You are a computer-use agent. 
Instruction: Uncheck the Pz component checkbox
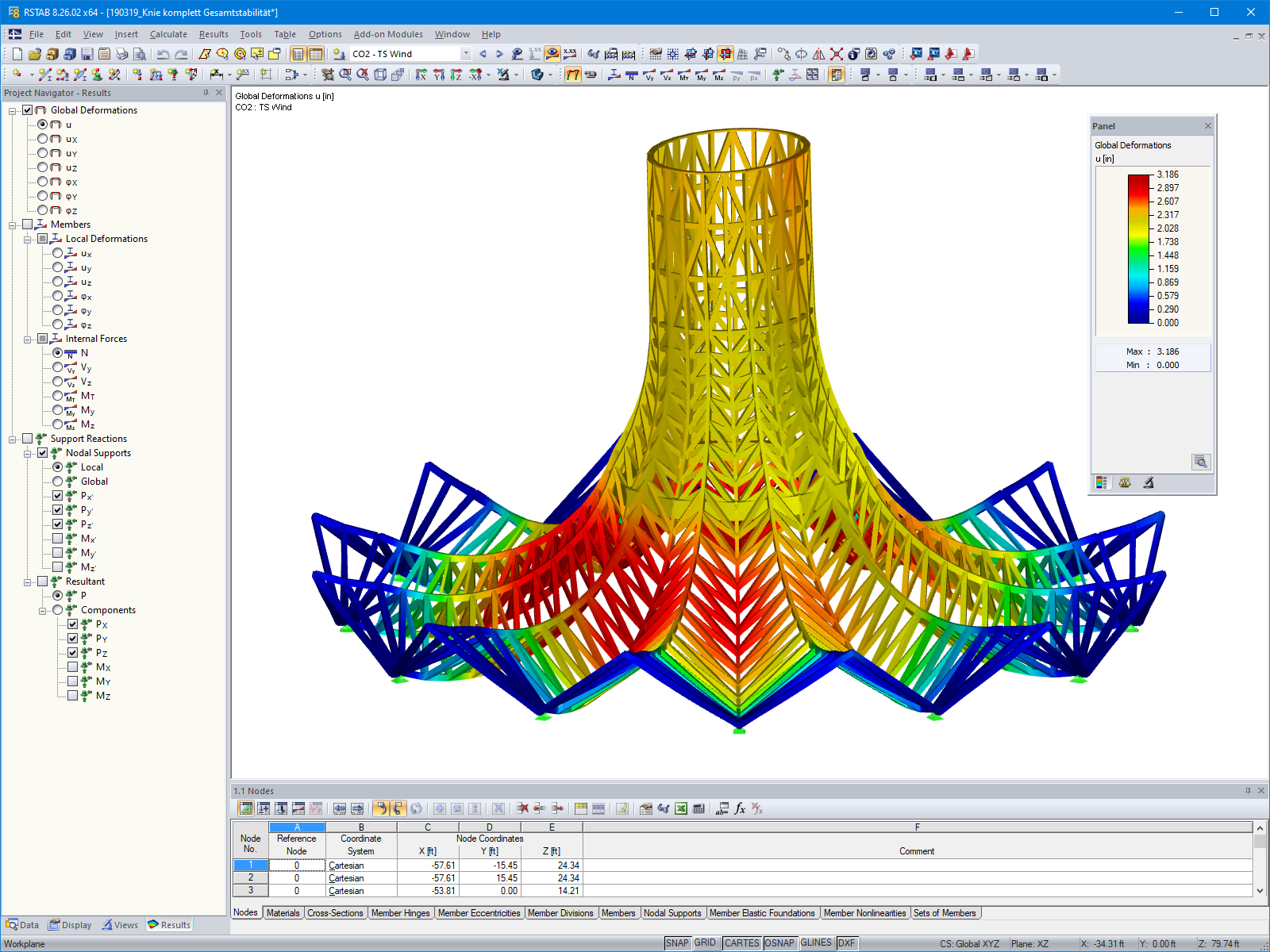pos(73,652)
